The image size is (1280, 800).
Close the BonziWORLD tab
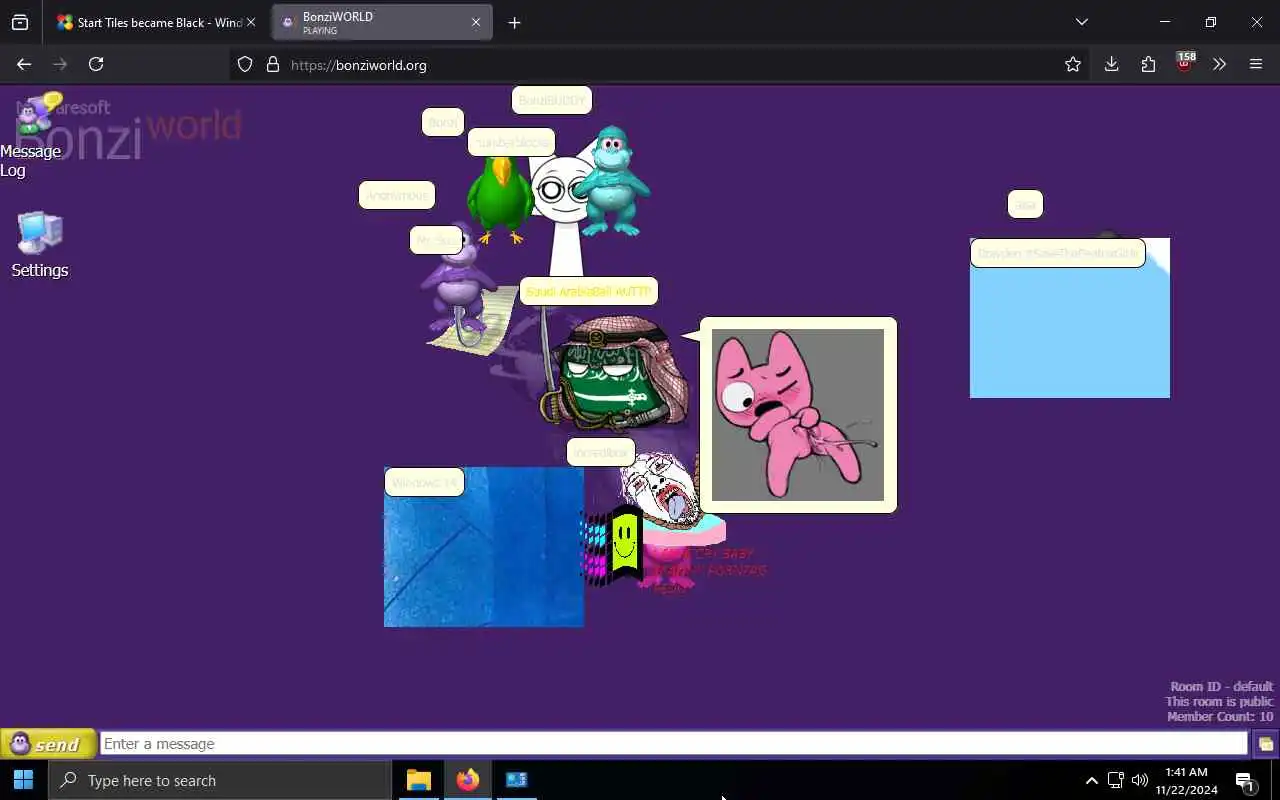pos(476,22)
